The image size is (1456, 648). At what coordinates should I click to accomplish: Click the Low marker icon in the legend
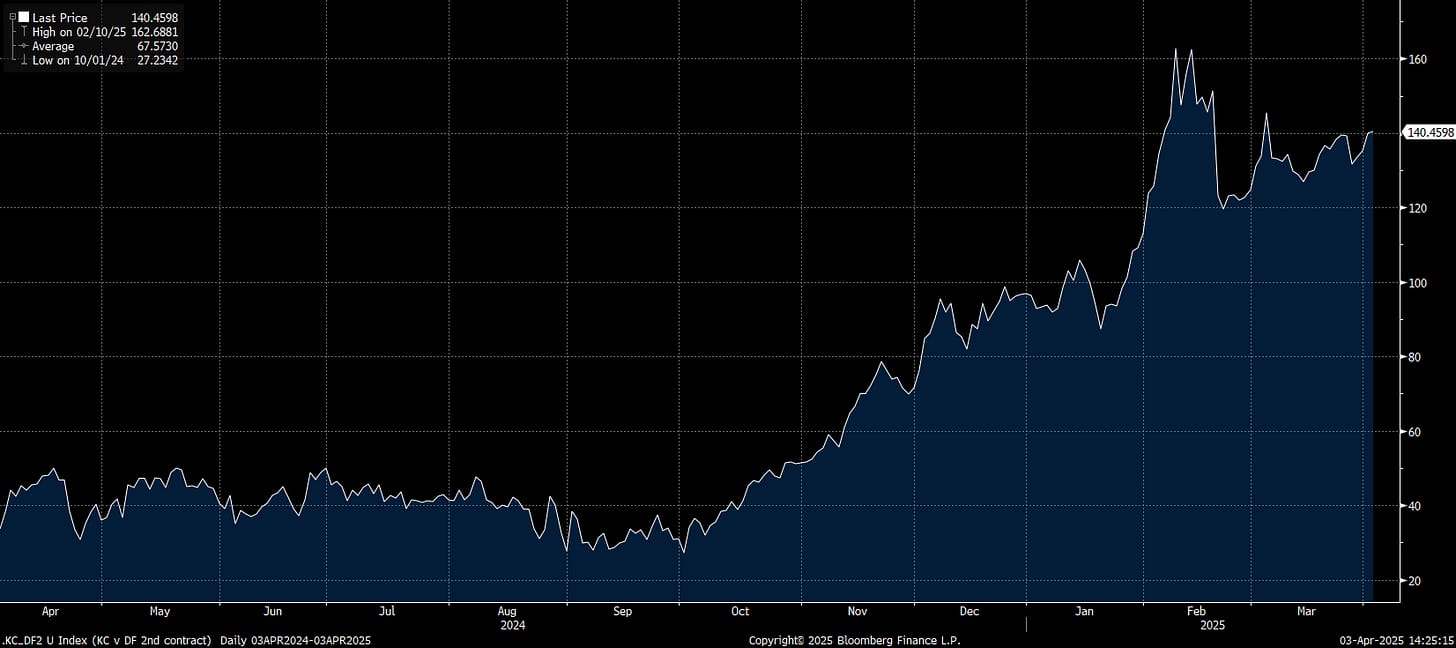point(23,60)
